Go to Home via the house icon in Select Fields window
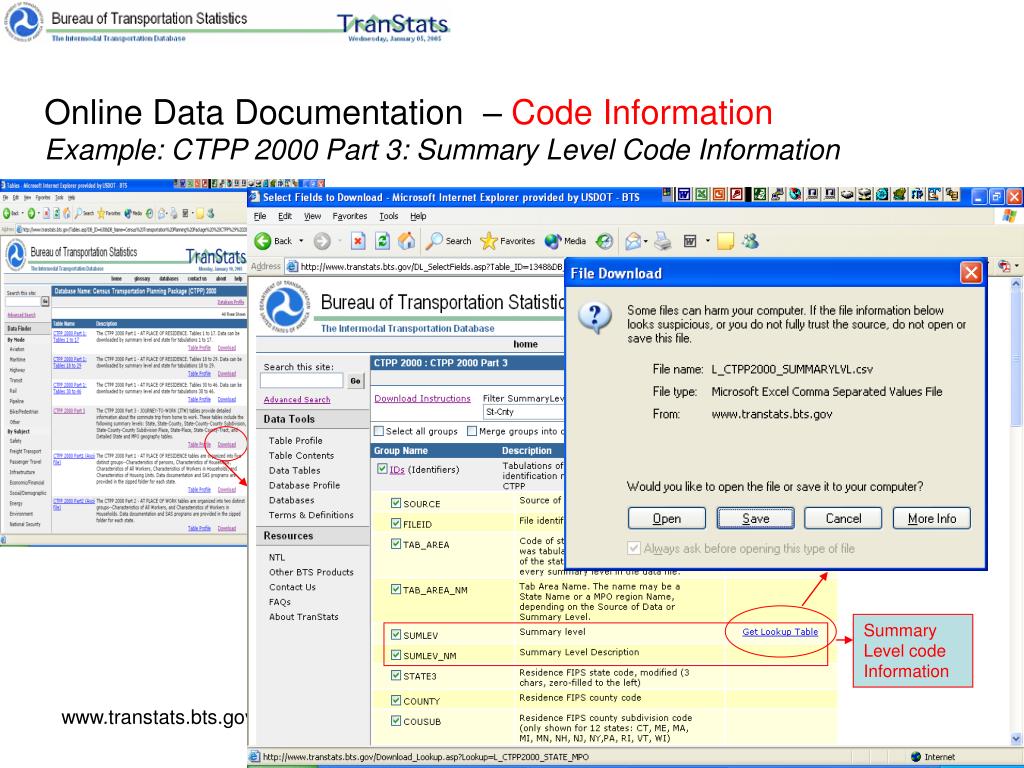The width and height of the screenshot is (1024, 768). [x=407, y=241]
